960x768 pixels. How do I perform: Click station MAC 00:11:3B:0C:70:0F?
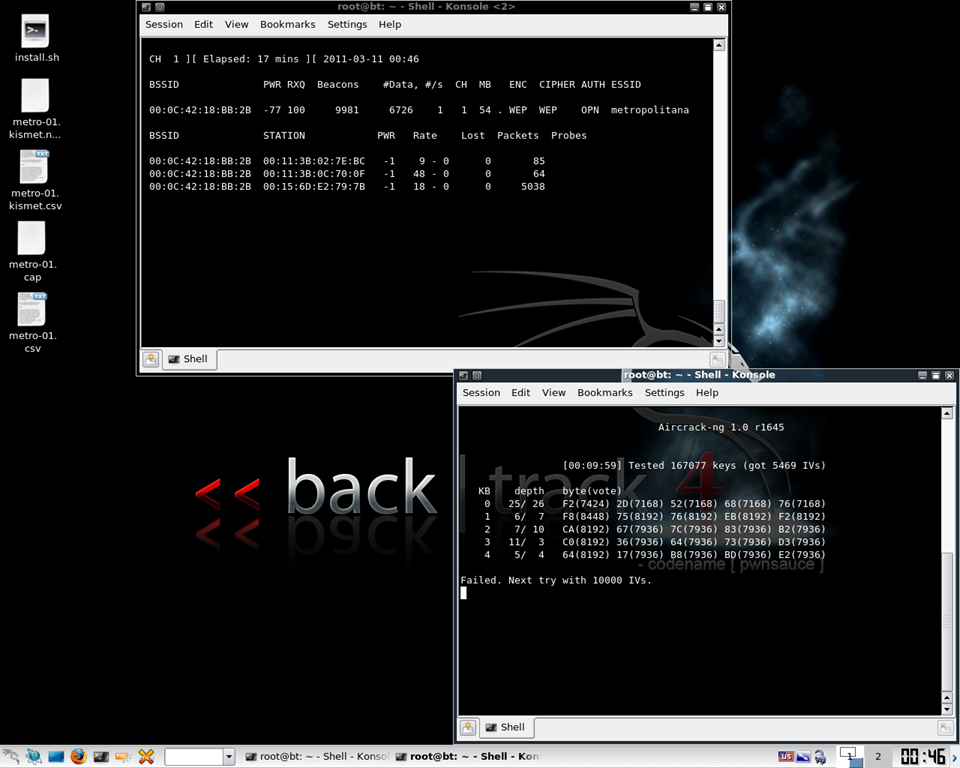point(314,174)
